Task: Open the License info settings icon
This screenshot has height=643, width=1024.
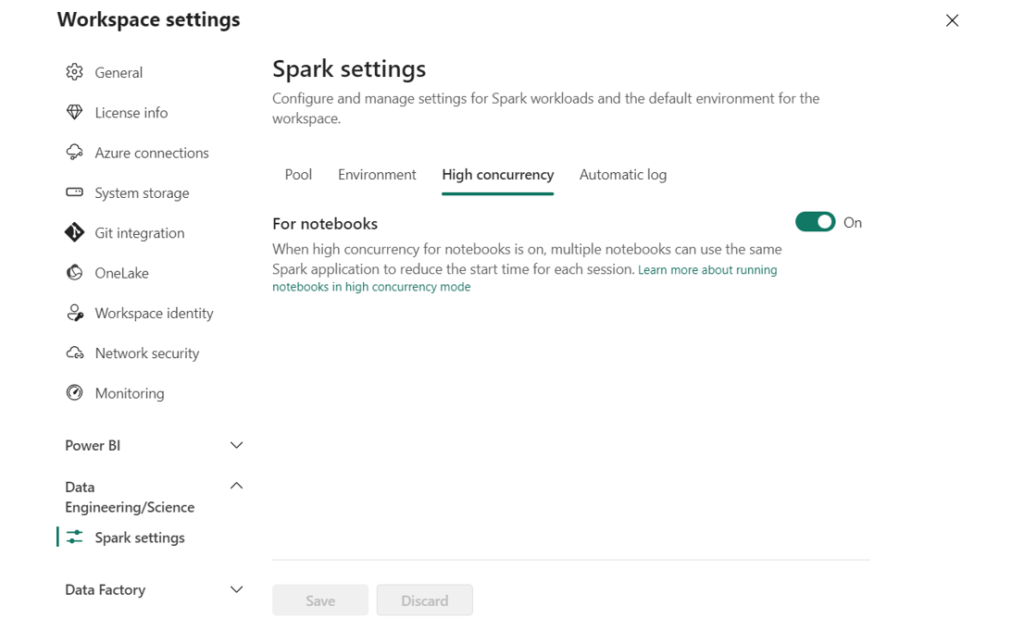Action: pyautogui.click(x=74, y=112)
